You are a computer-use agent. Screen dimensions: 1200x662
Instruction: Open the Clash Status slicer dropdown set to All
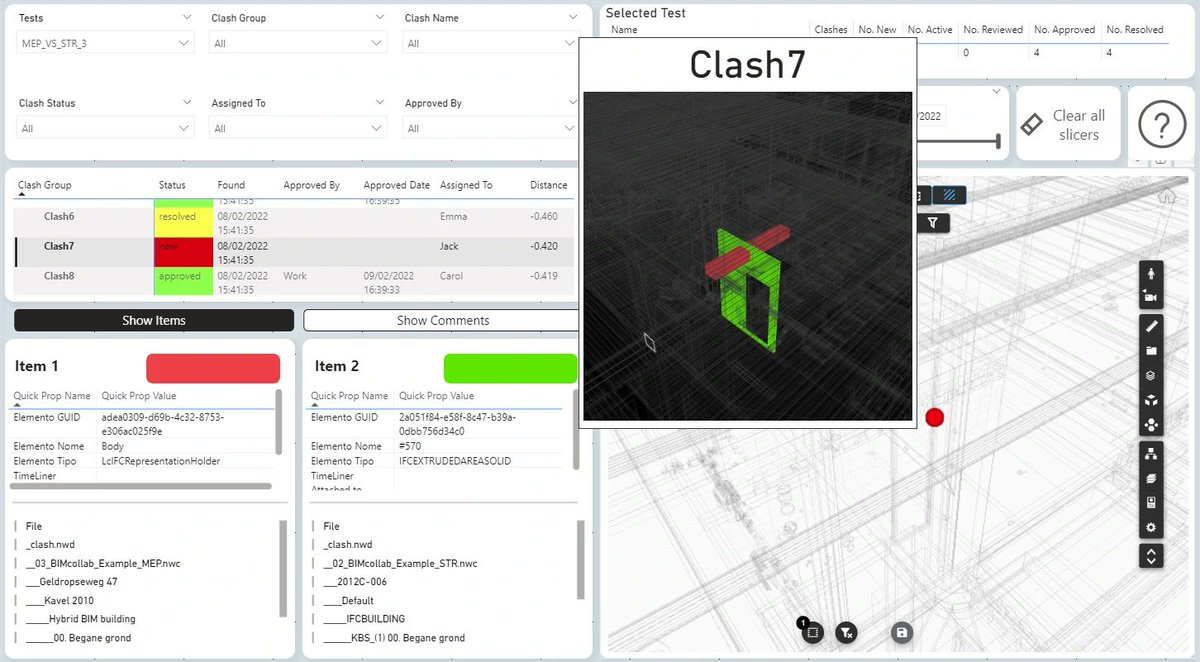(105, 128)
